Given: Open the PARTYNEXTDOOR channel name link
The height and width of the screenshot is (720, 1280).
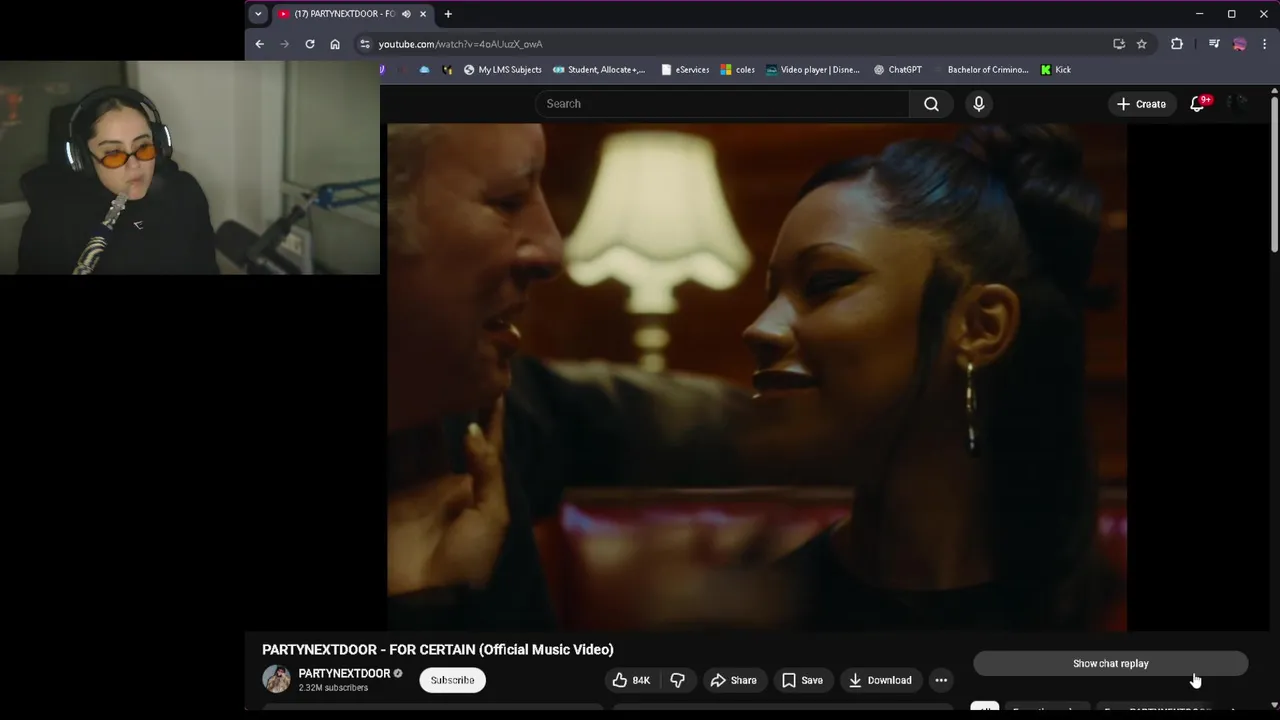Looking at the screenshot, I should 344,673.
